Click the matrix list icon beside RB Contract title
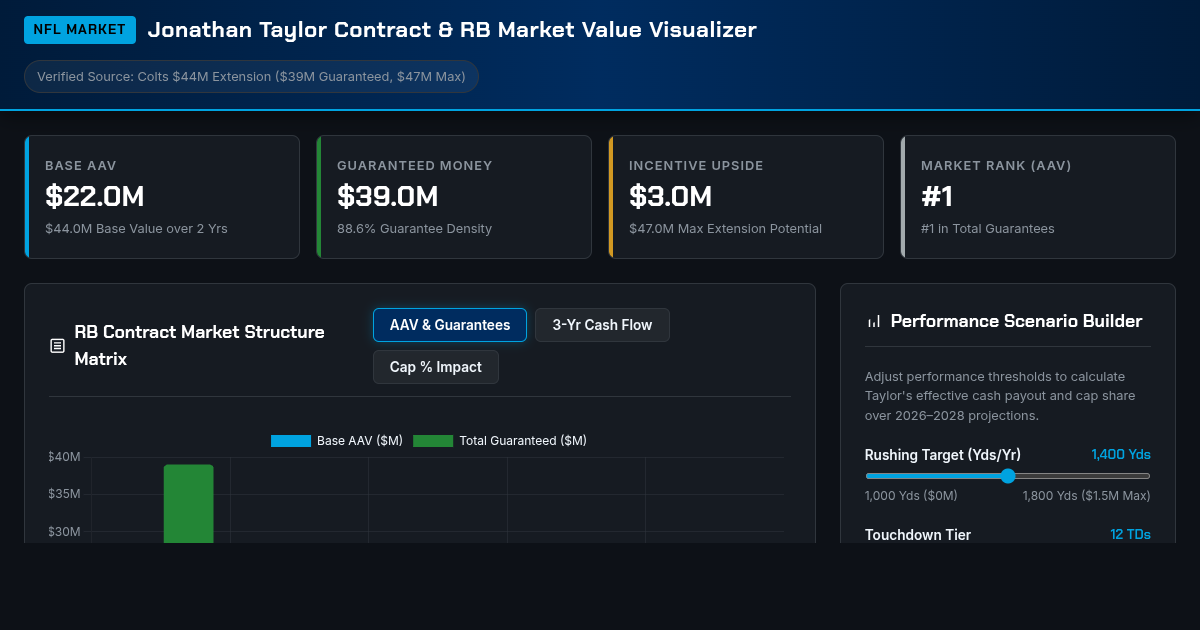 pos(57,346)
